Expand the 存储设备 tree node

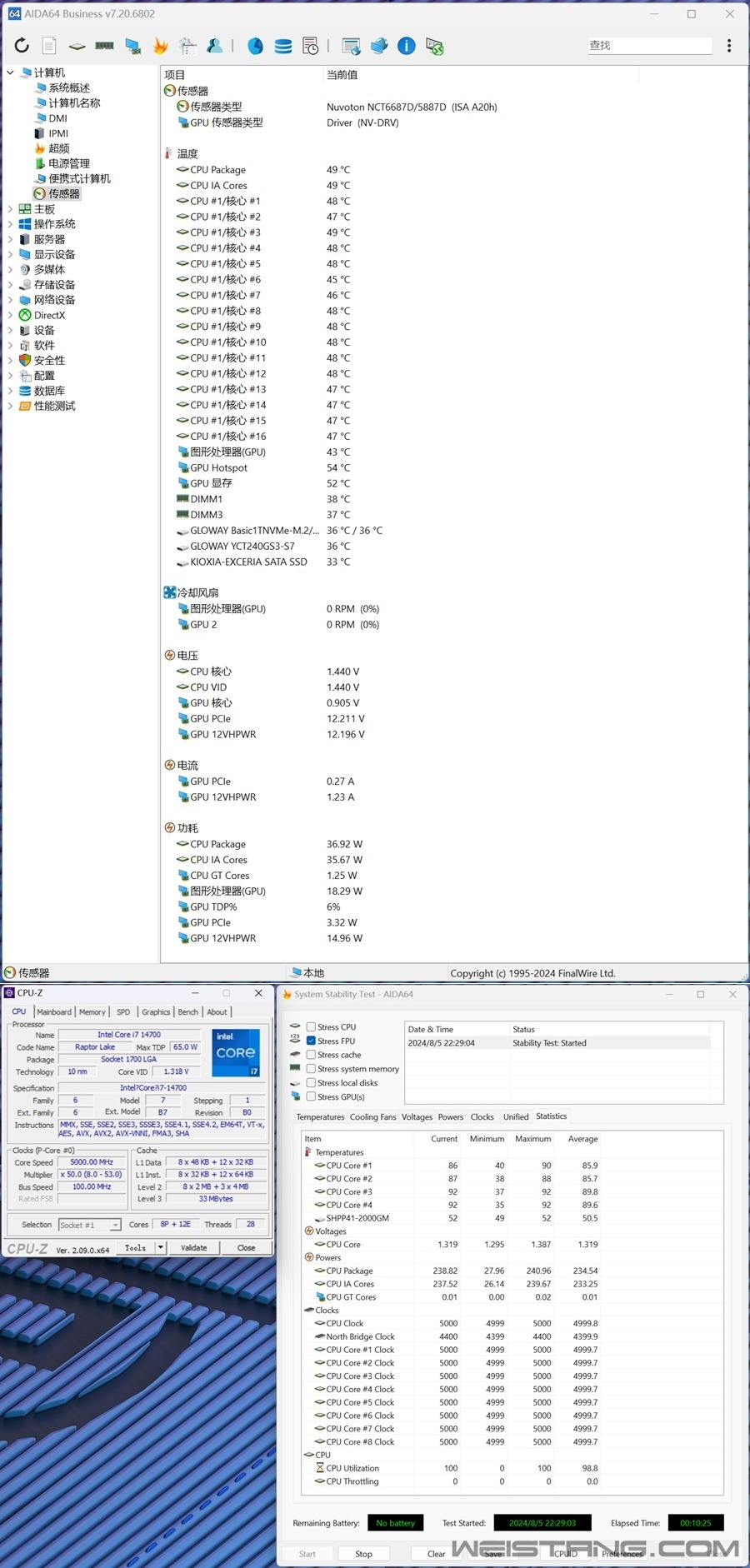tap(10, 285)
